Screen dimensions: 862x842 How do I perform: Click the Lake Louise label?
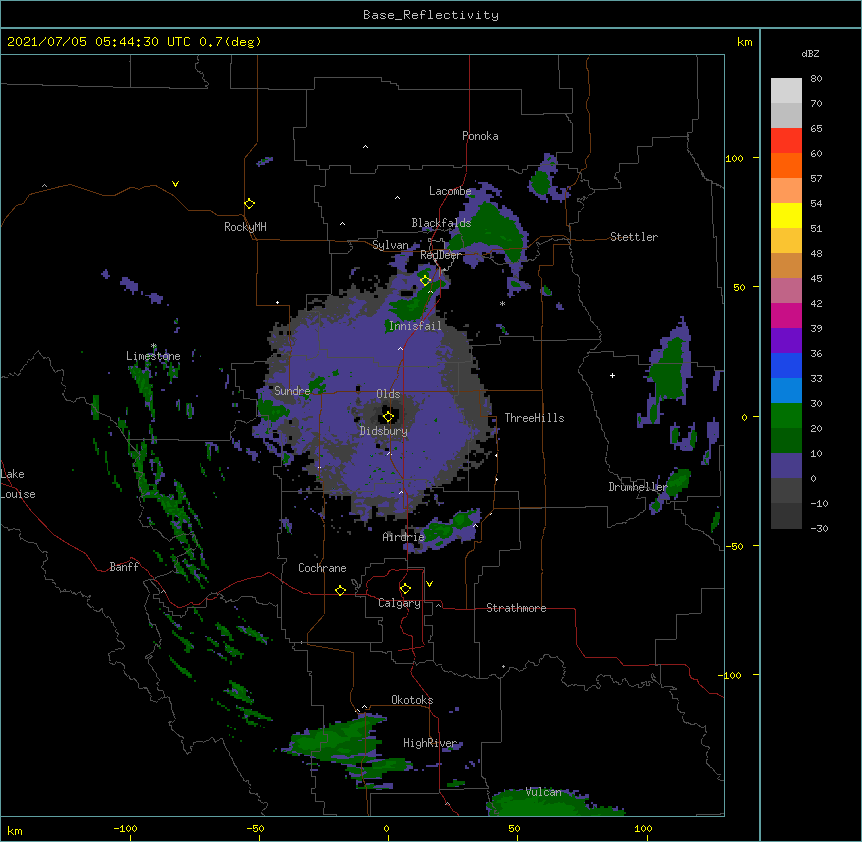pos(18,484)
